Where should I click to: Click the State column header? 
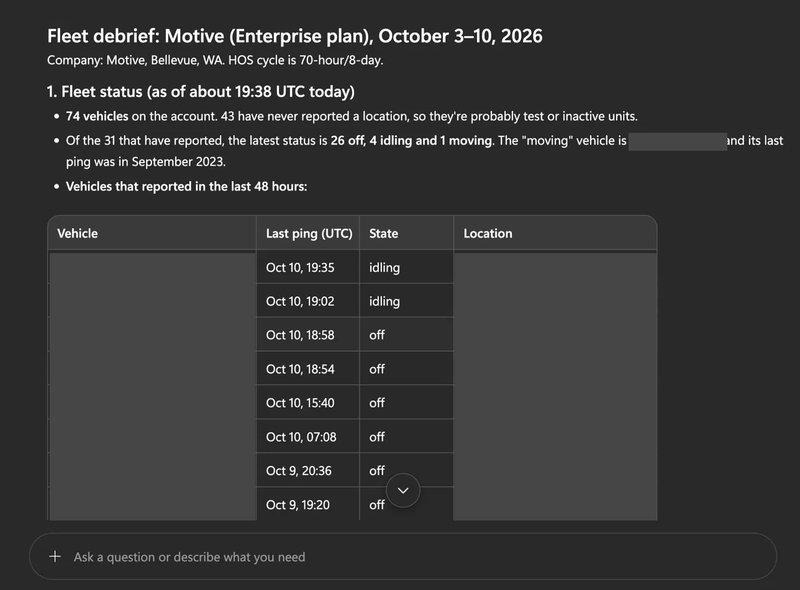coord(406,233)
